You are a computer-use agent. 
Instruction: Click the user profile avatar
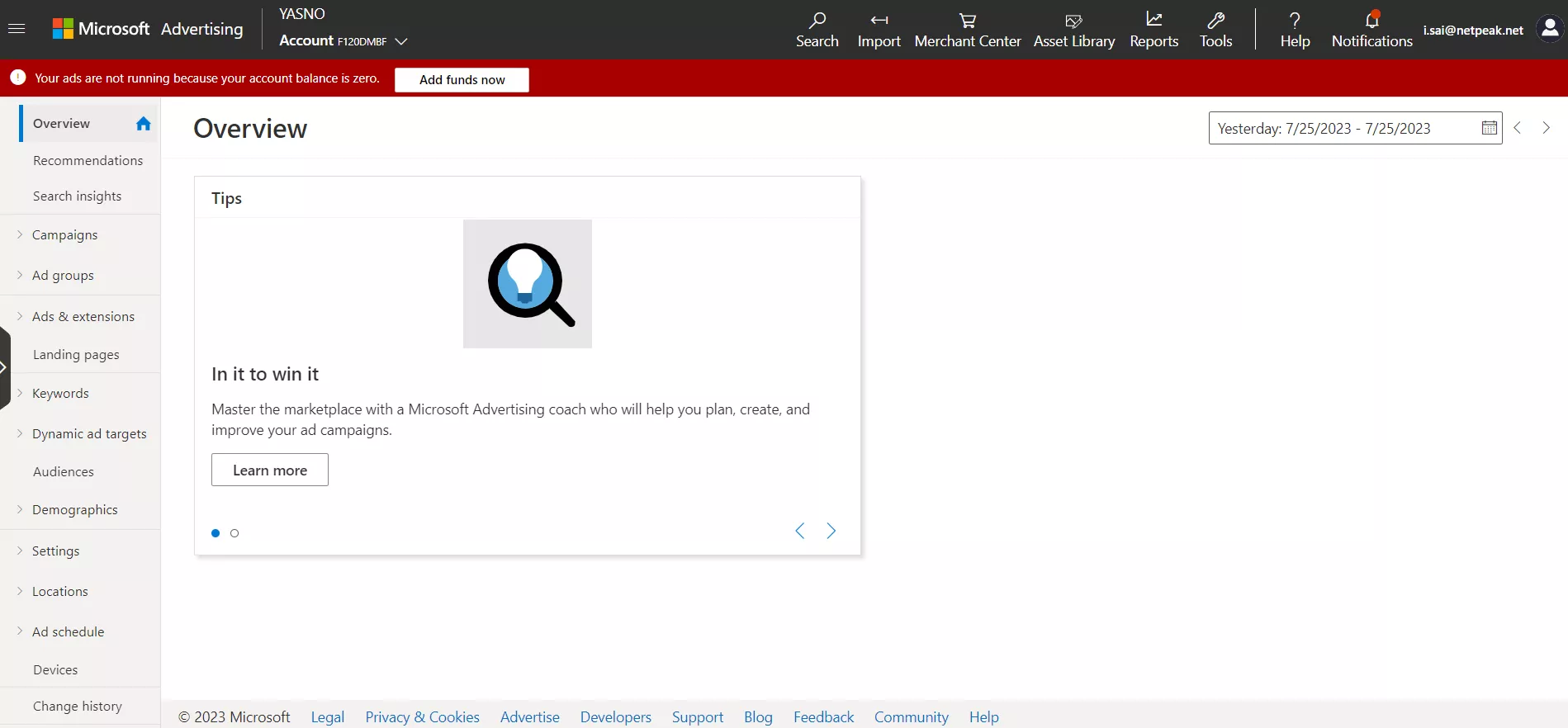tap(1550, 29)
